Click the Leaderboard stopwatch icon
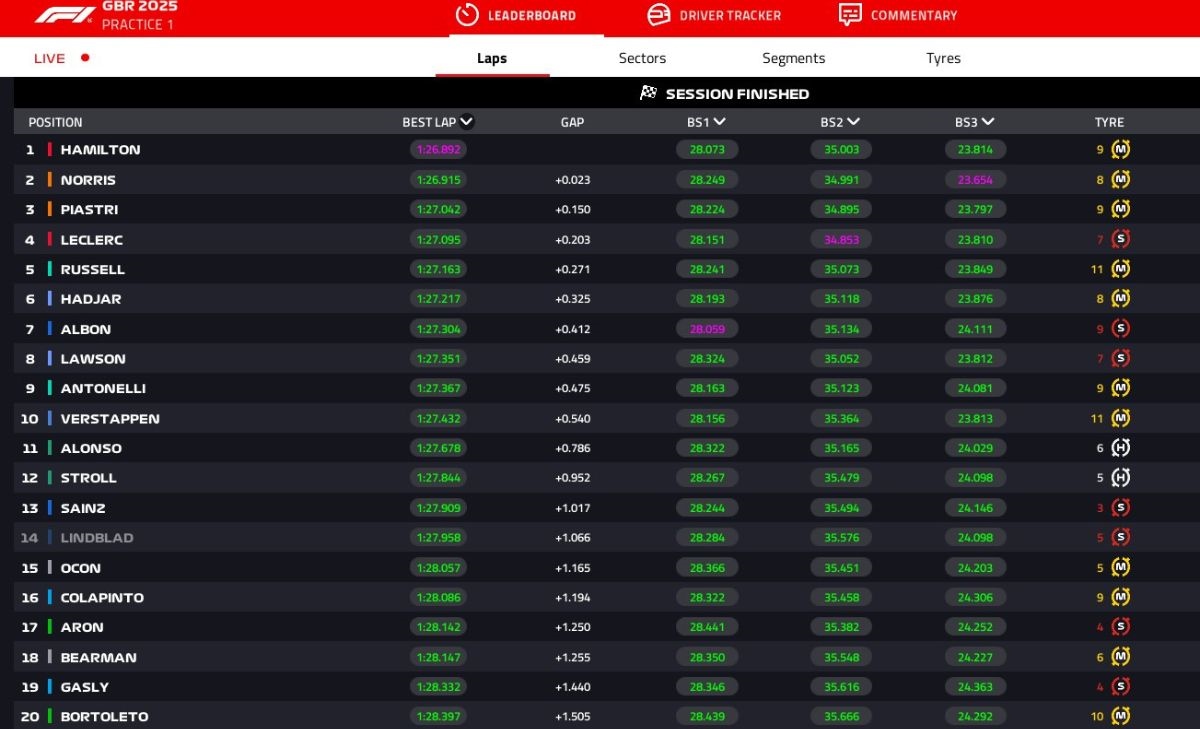This screenshot has height=729, width=1200. (x=467, y=15)
